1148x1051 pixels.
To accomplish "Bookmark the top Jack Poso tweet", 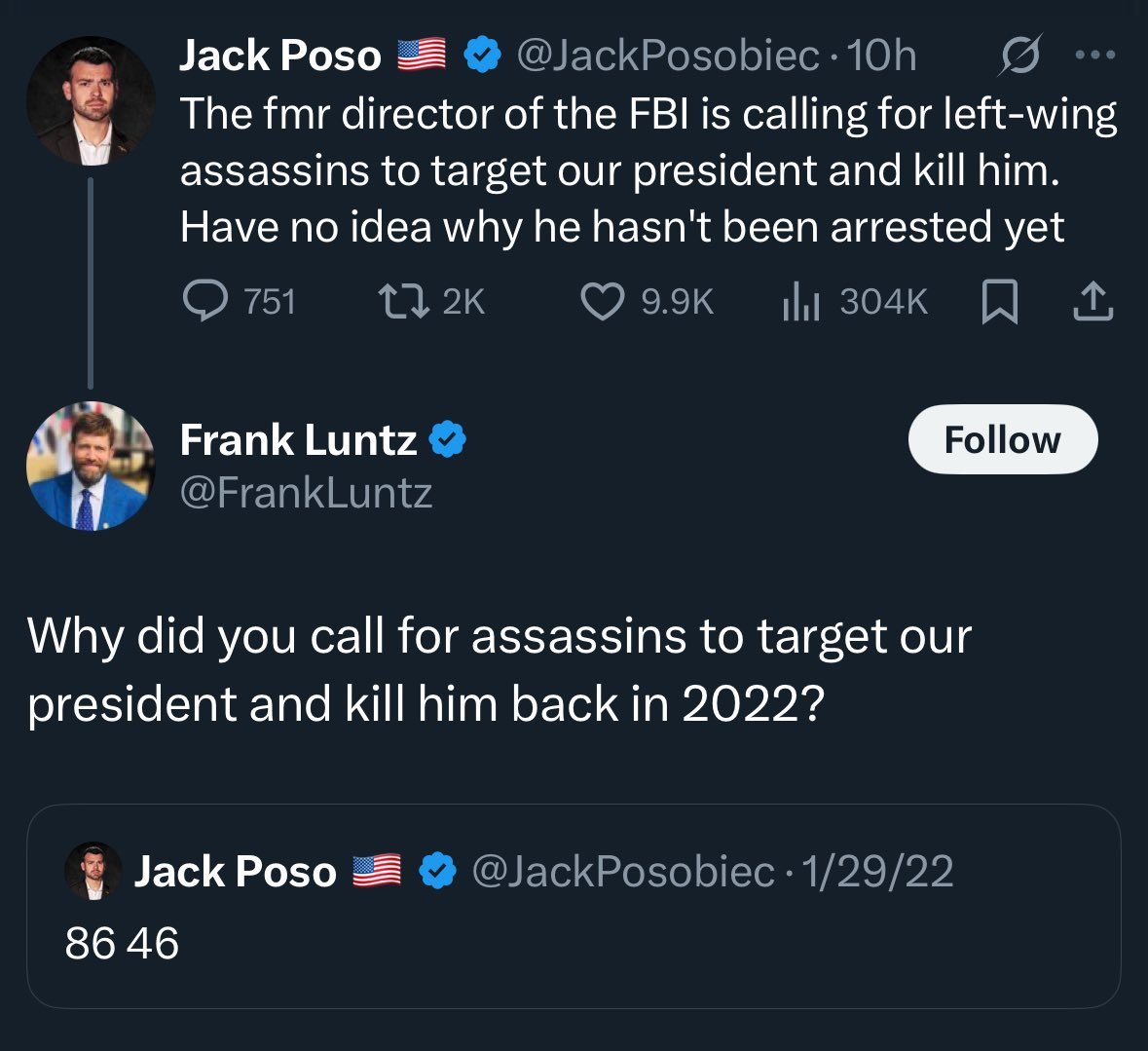I will tap(999, 302).
